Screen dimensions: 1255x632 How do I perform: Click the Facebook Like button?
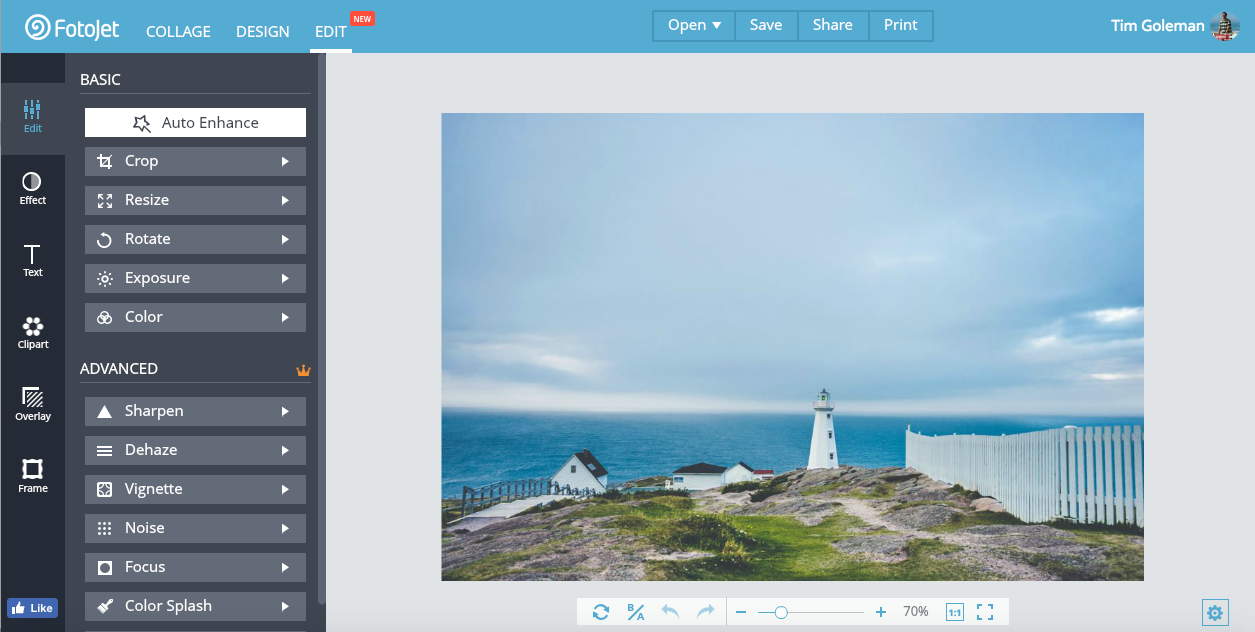pos(32,608)
